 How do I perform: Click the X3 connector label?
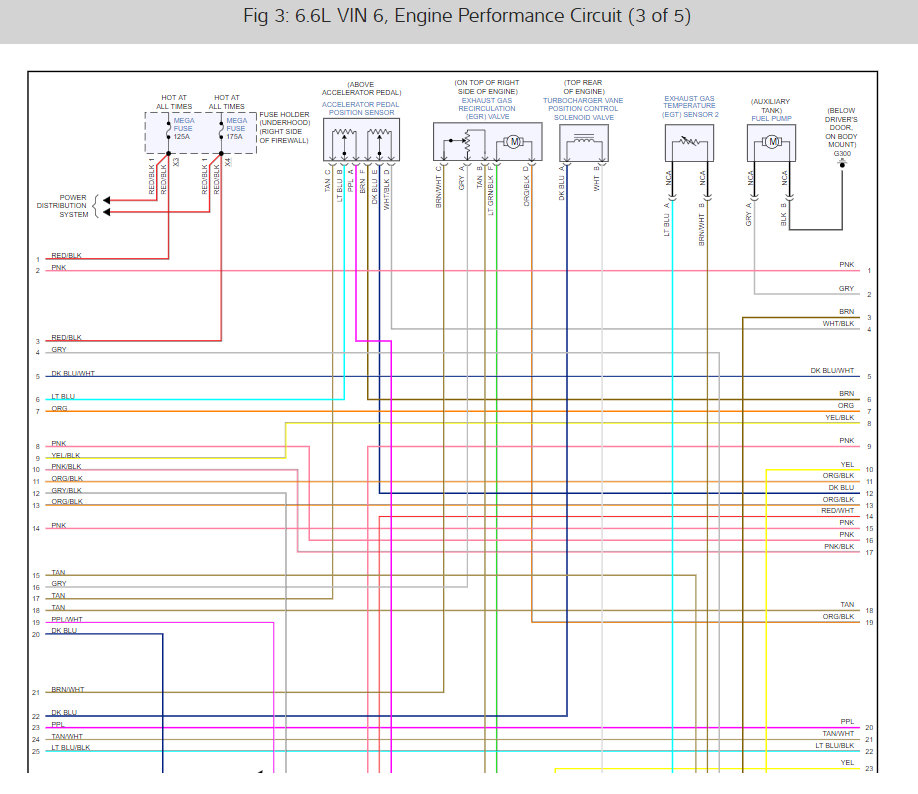pos(176,162)
